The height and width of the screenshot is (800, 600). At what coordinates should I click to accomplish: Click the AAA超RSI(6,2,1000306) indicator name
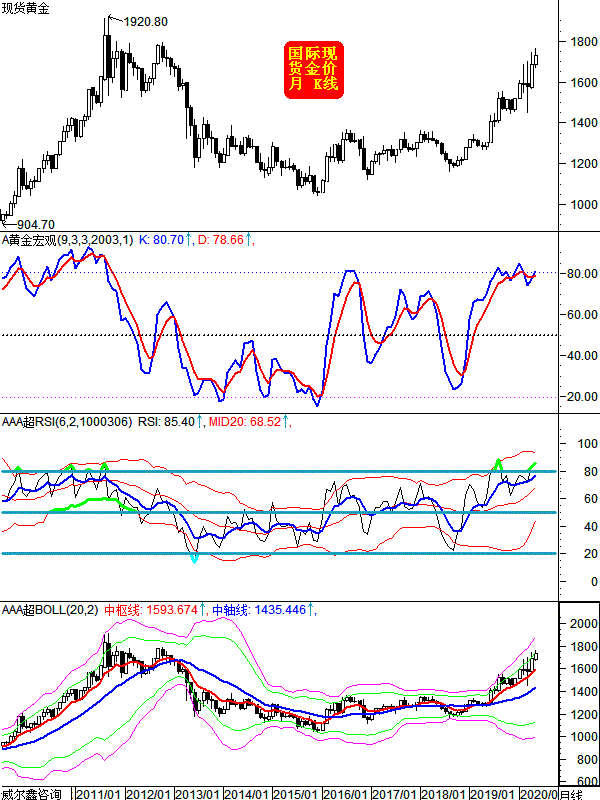click(67, 422)
